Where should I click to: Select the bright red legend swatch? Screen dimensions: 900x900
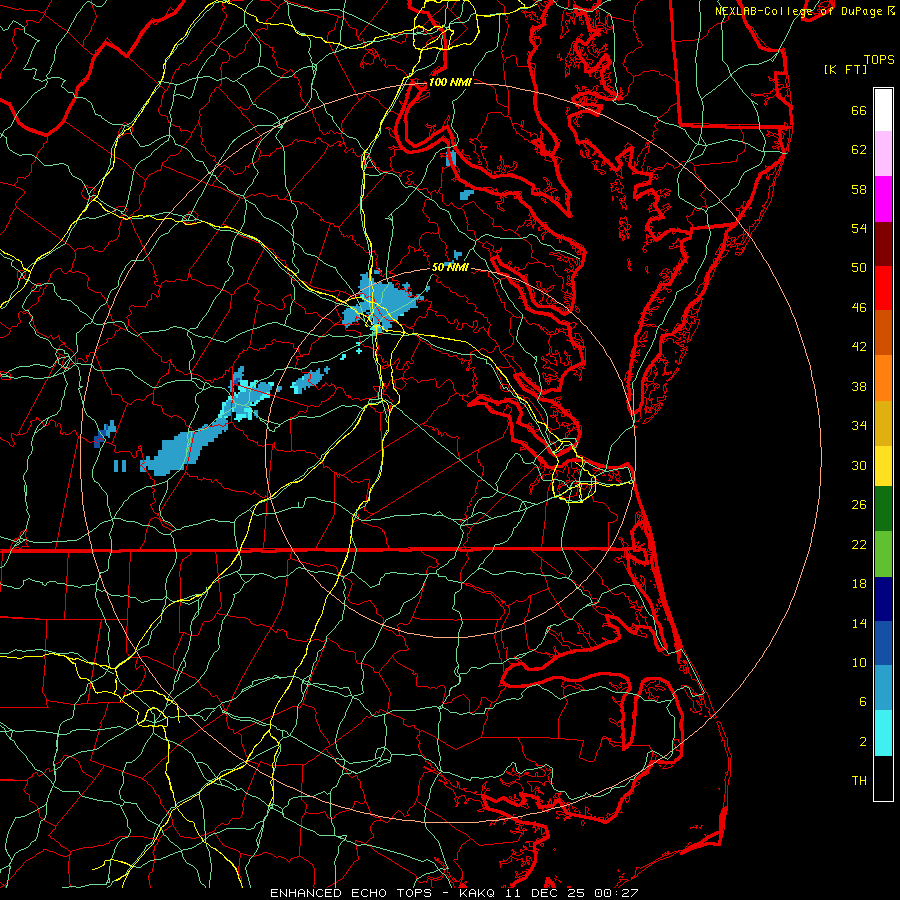[883, 288]
